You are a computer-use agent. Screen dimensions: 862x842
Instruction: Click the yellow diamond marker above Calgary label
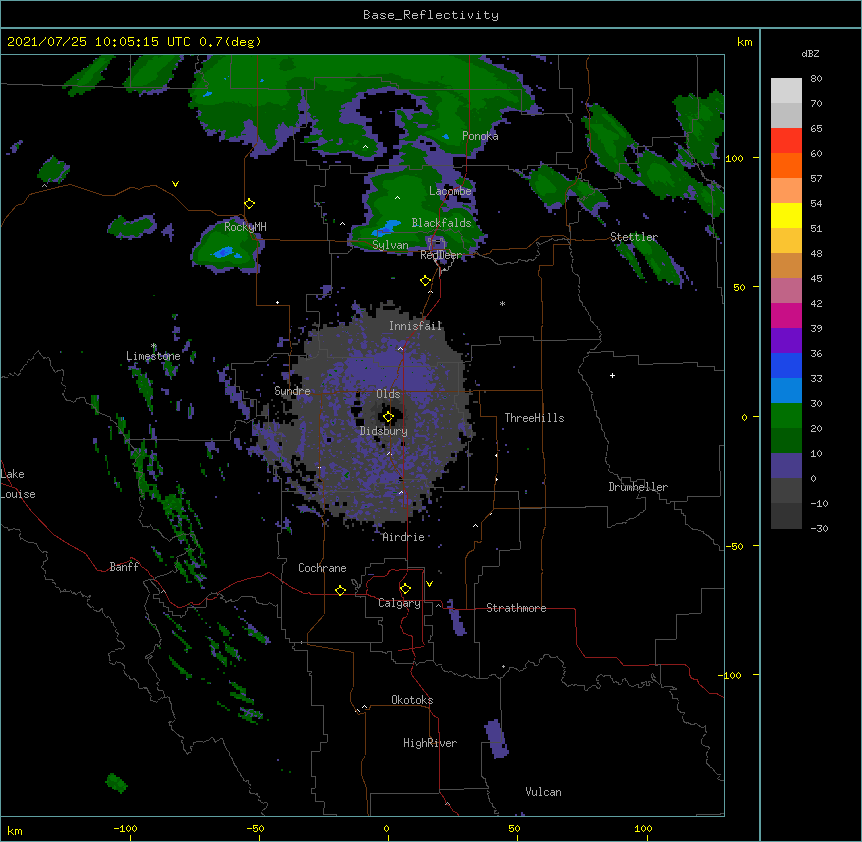405,589
